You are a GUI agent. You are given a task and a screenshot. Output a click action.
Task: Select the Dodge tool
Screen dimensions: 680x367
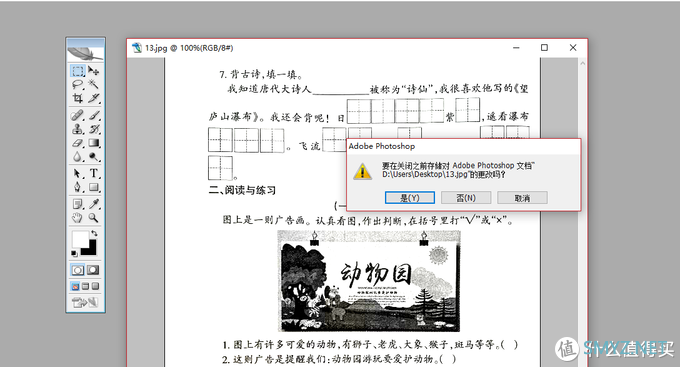[x=94, y=157]
